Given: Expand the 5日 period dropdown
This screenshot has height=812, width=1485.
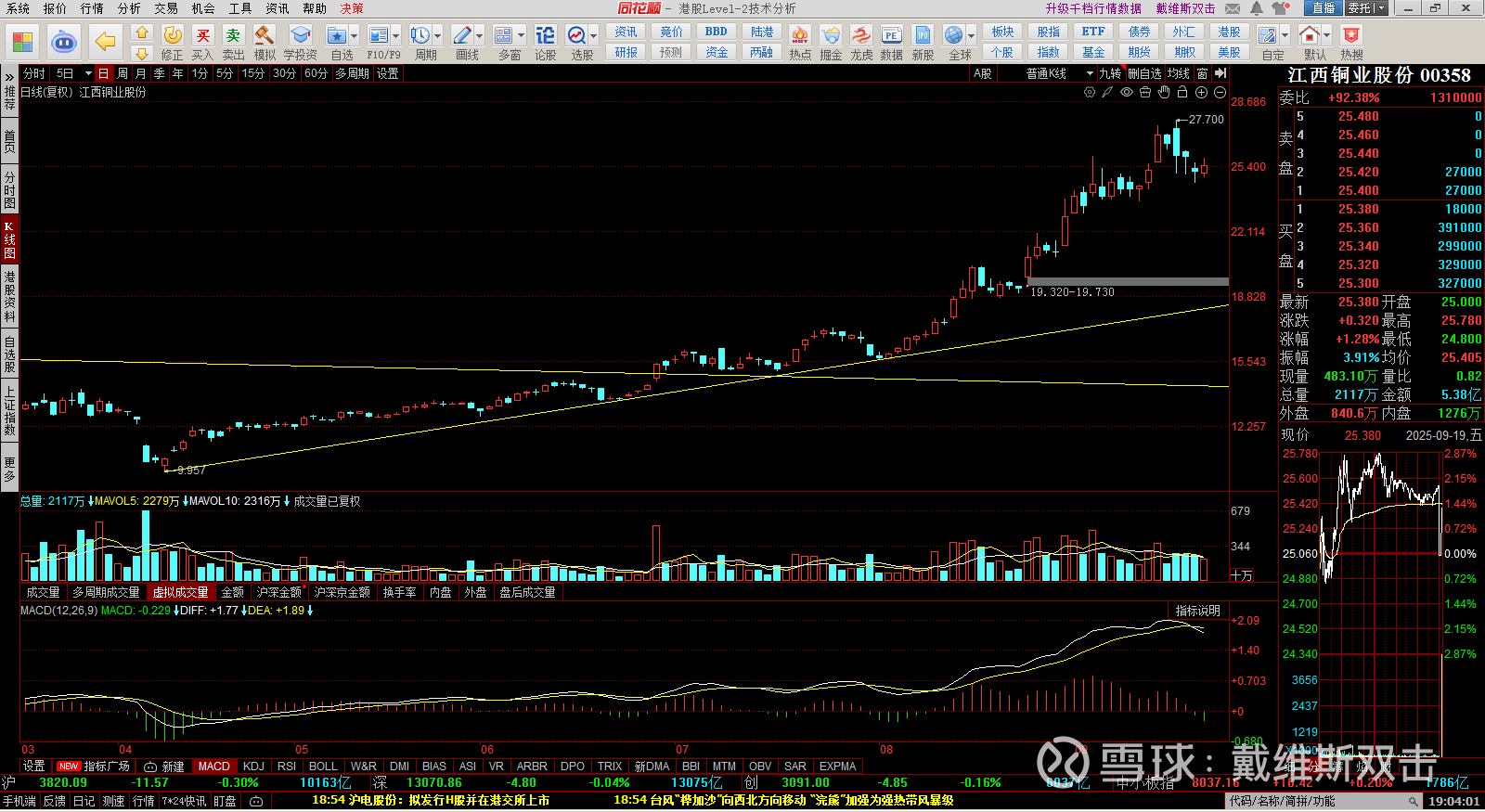Looking at the screenshot, I should point(88,73).
